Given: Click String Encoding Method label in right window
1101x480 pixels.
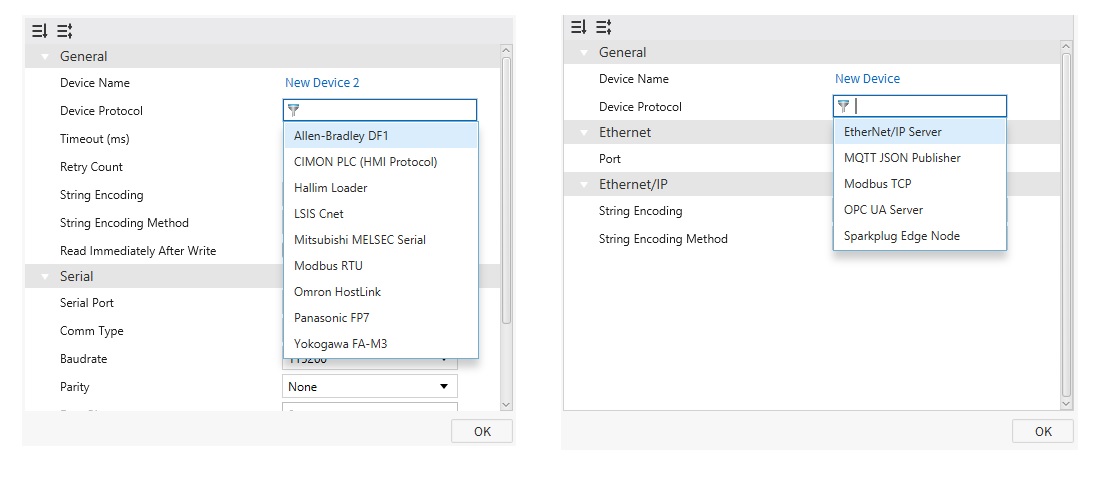Looking at the screenshot, I should [x=663, y=239].
